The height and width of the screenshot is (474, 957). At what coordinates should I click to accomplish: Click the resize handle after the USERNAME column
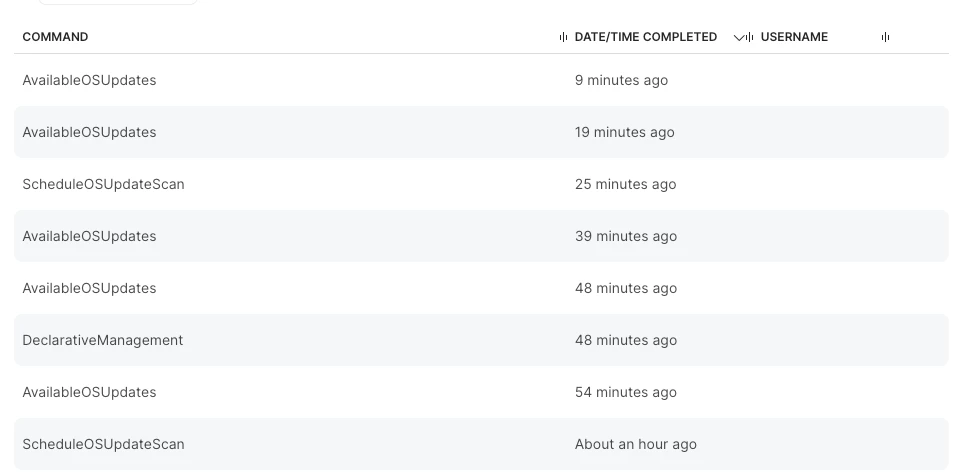point(885,37)
